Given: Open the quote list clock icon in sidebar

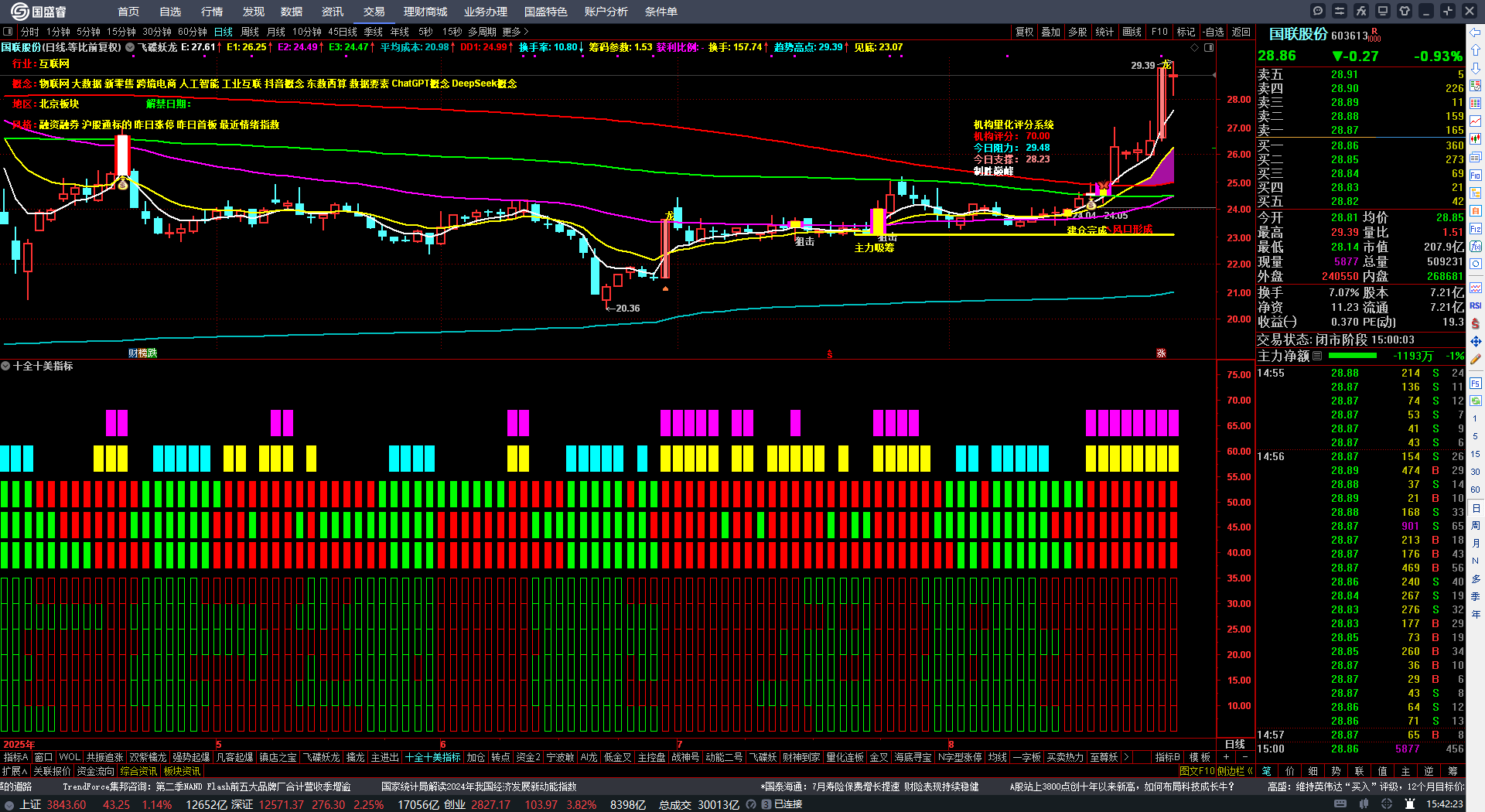Looking at the screenshot, I should coord(1476,86).
